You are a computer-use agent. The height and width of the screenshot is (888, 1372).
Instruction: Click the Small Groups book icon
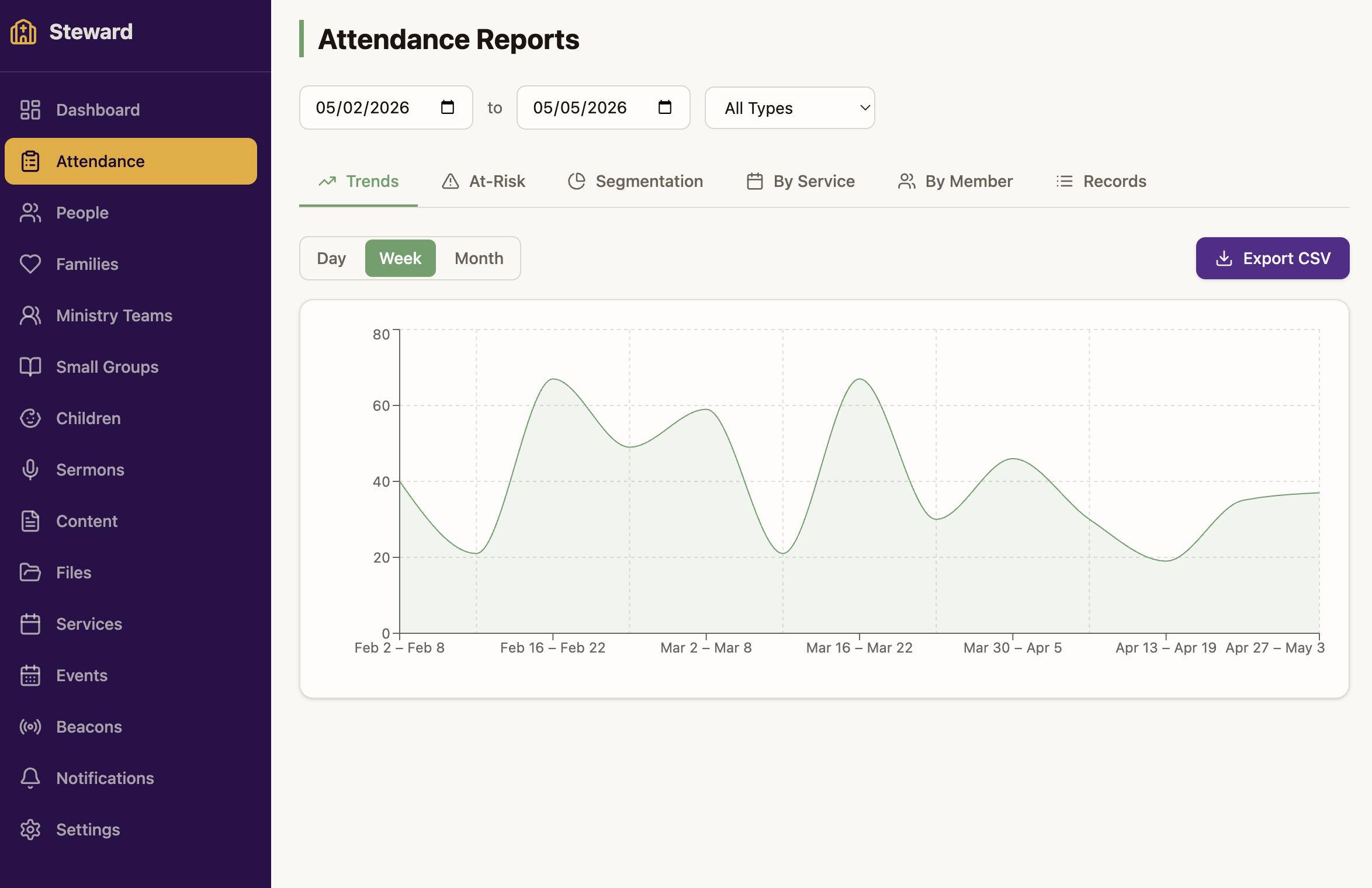pos(30,367)
